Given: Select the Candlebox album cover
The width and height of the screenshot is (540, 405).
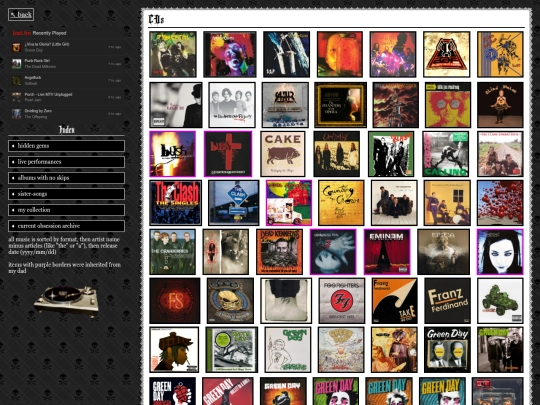Looking at the screenshot, I should tap(336, 154).
